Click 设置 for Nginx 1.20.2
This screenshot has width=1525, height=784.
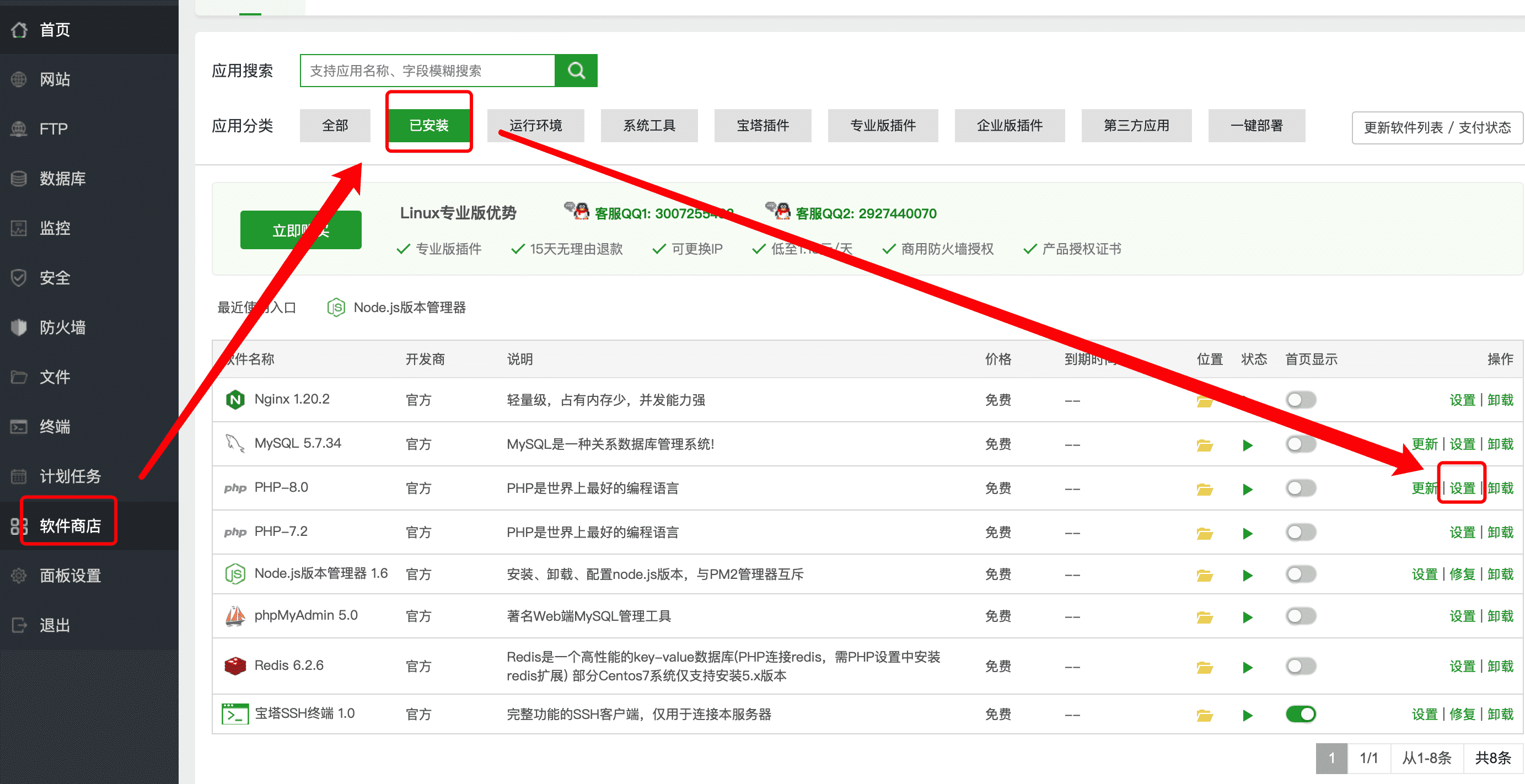(x=1462, y=400)
